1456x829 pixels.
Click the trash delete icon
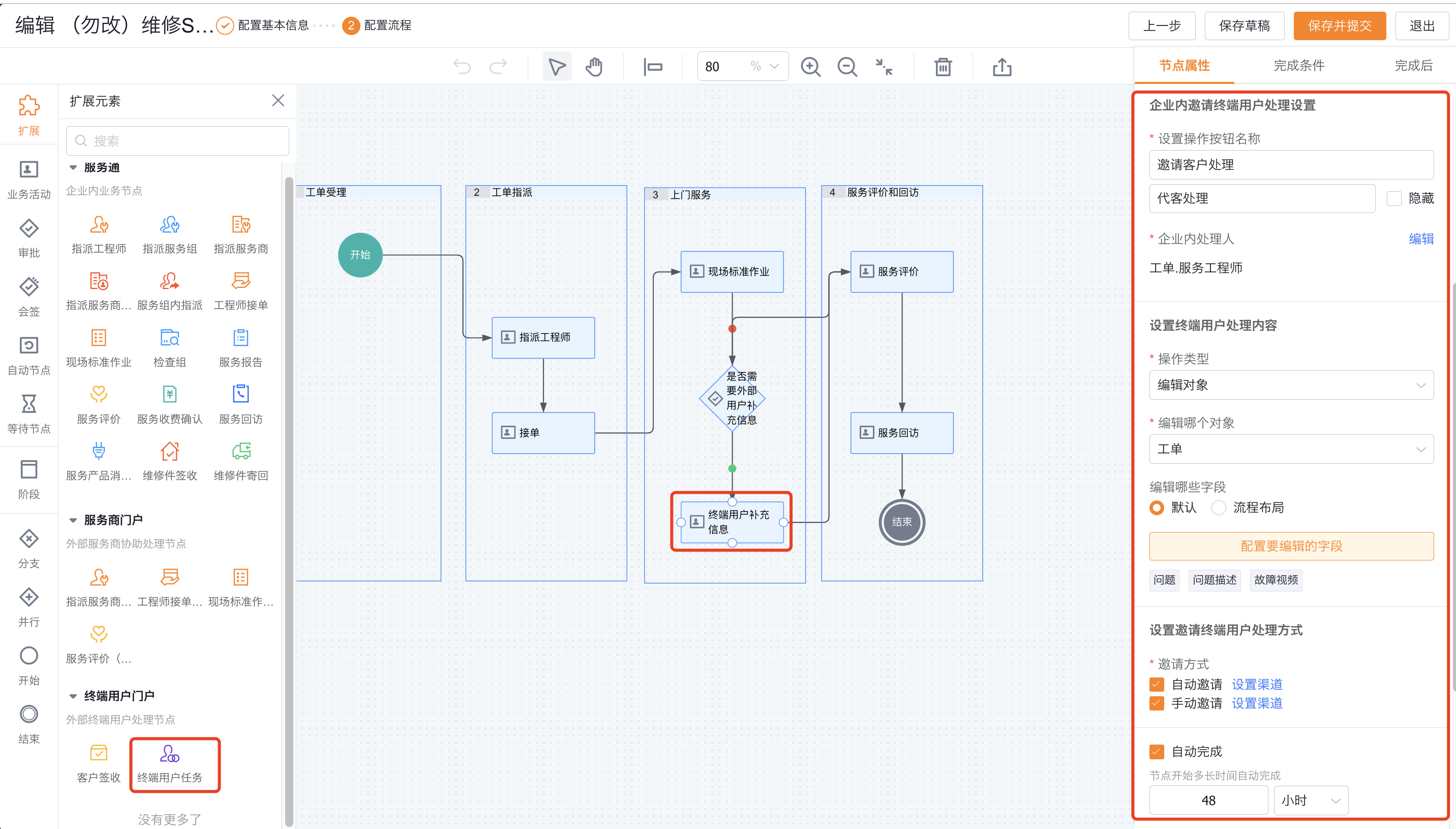tap(943, 67)
